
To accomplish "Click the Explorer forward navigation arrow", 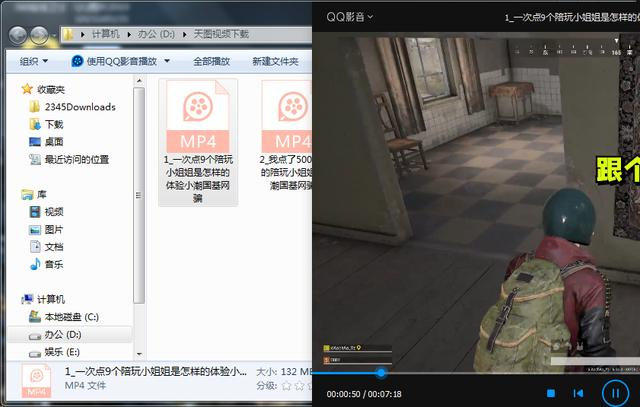I will tap(40, 35).
